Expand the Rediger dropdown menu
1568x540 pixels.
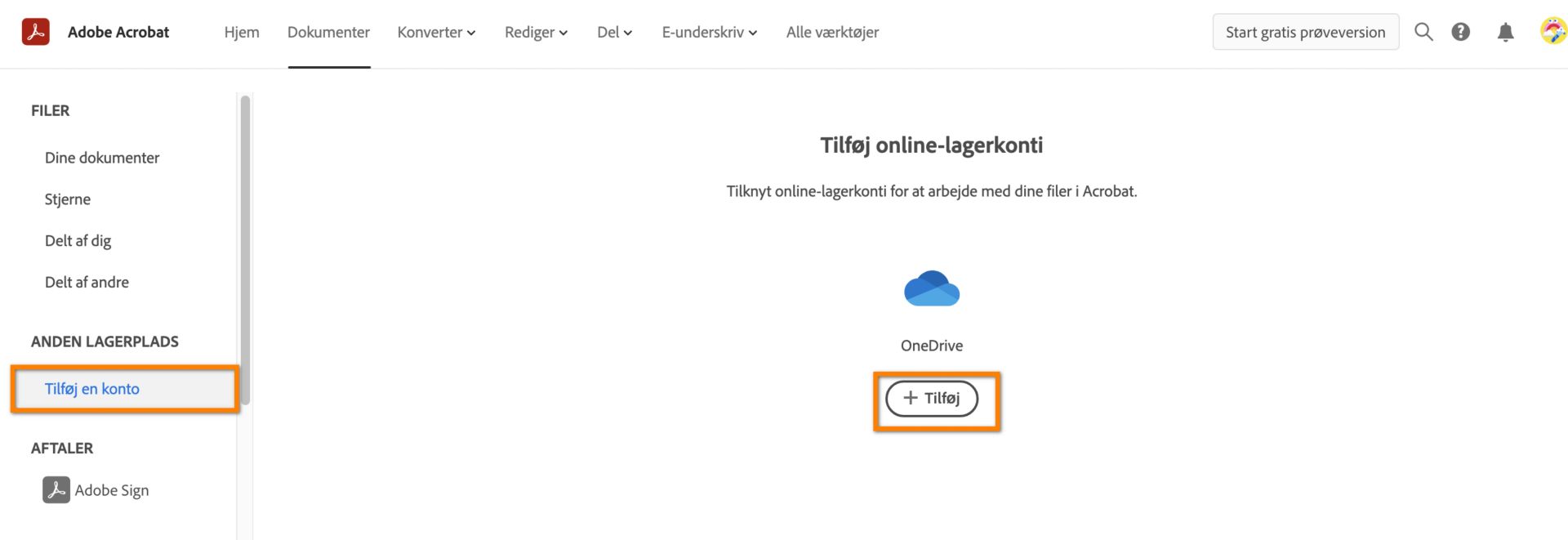536,32
